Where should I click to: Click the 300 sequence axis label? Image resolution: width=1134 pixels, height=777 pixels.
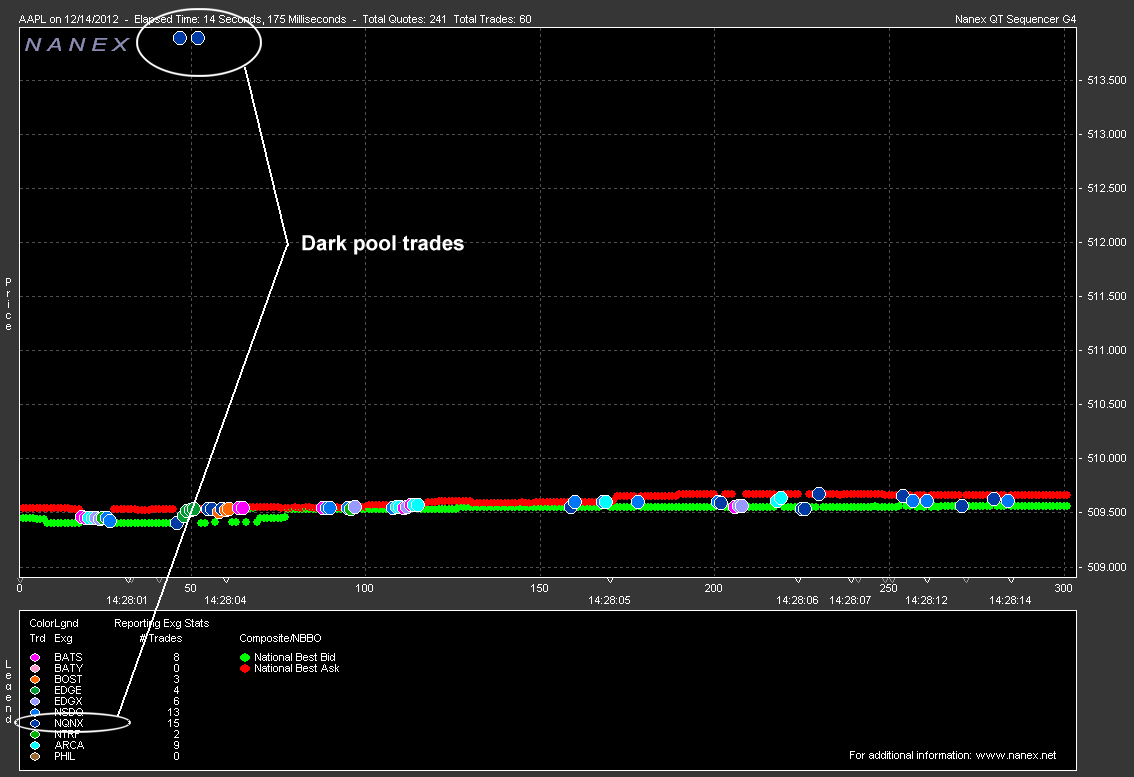[x=1063, y=589]
